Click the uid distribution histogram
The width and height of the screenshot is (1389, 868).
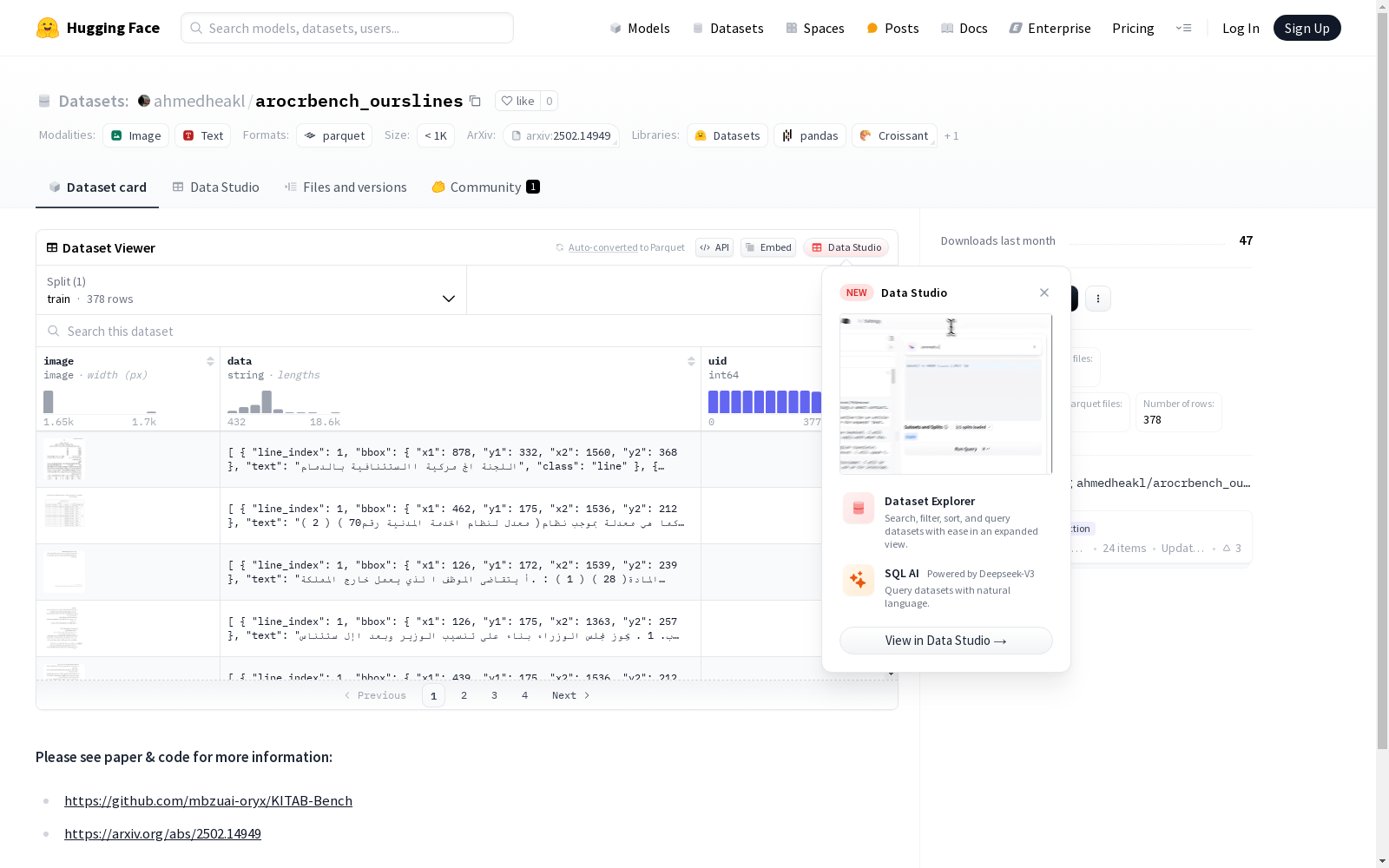[765, 402]
